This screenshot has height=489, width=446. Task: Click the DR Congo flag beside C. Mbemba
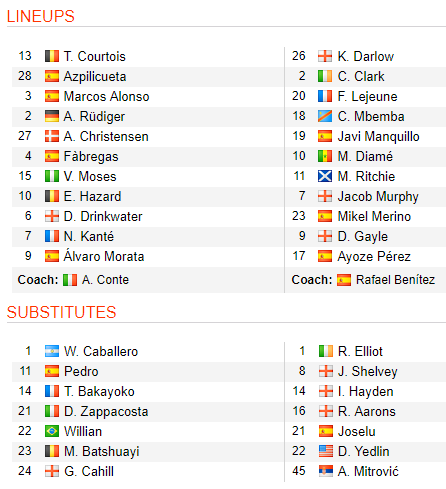(x=325, y=116)
